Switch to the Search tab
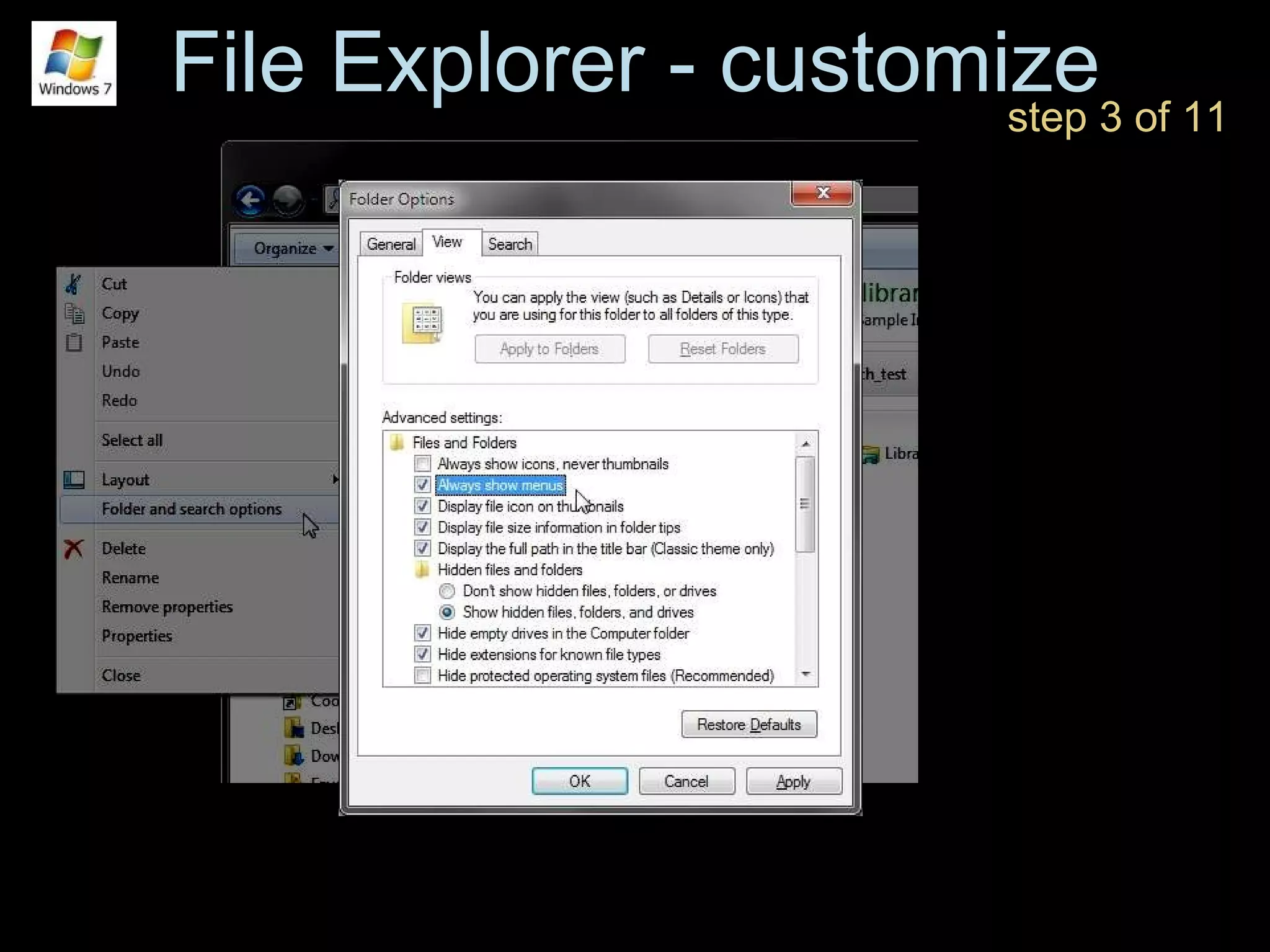This screenshot has height=952, width=1270. pyautogui.click(x=510, y=244)
